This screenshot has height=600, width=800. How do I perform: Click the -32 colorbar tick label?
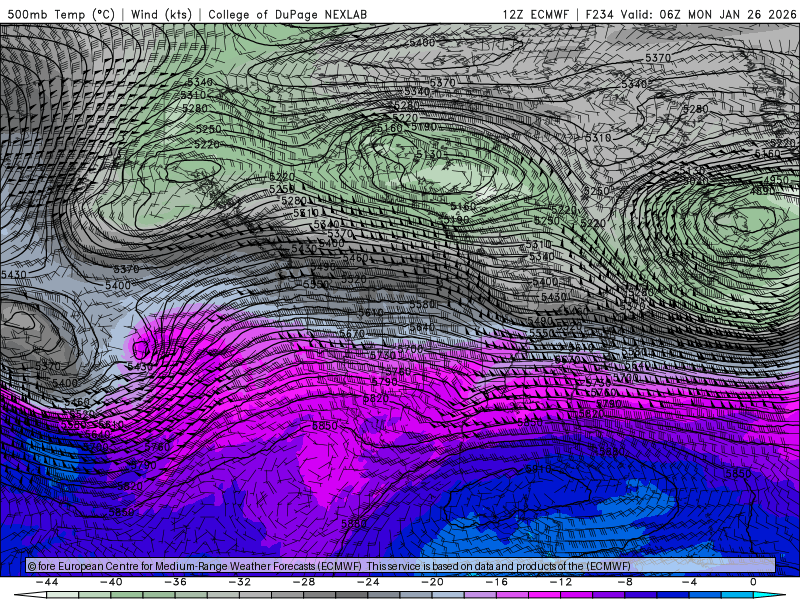tap(240, 582)
